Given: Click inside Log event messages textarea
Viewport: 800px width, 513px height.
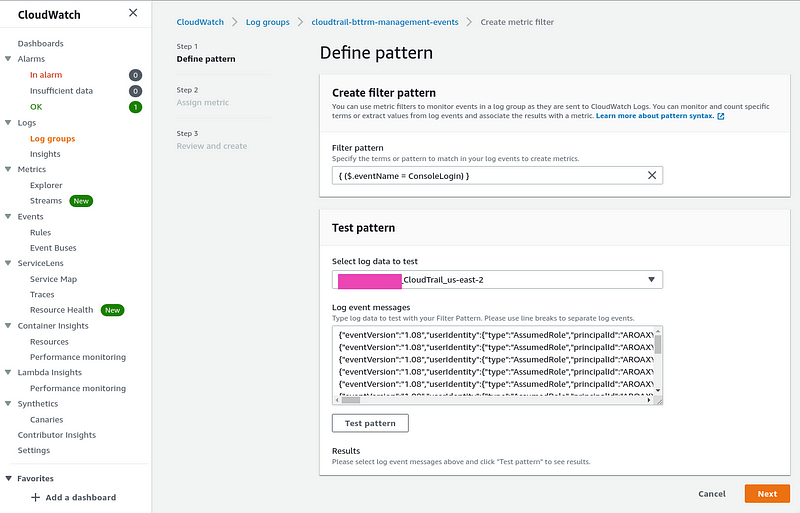Looking at the screenshot, I should (495, 360).
